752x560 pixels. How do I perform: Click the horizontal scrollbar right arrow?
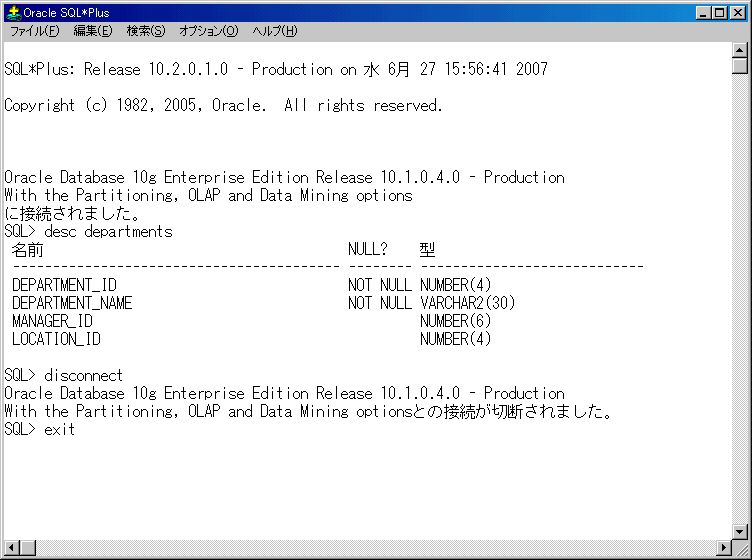(724, 548)
